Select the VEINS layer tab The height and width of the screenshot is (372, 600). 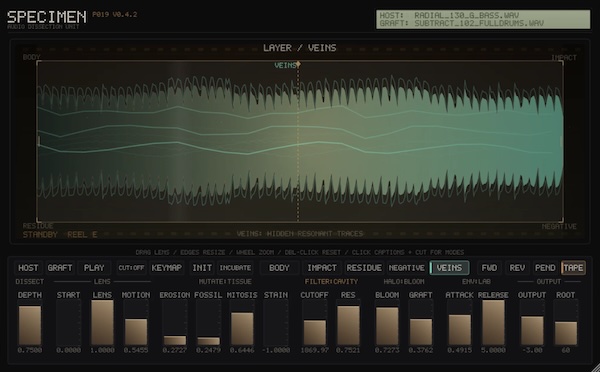(x=450, y=268)
